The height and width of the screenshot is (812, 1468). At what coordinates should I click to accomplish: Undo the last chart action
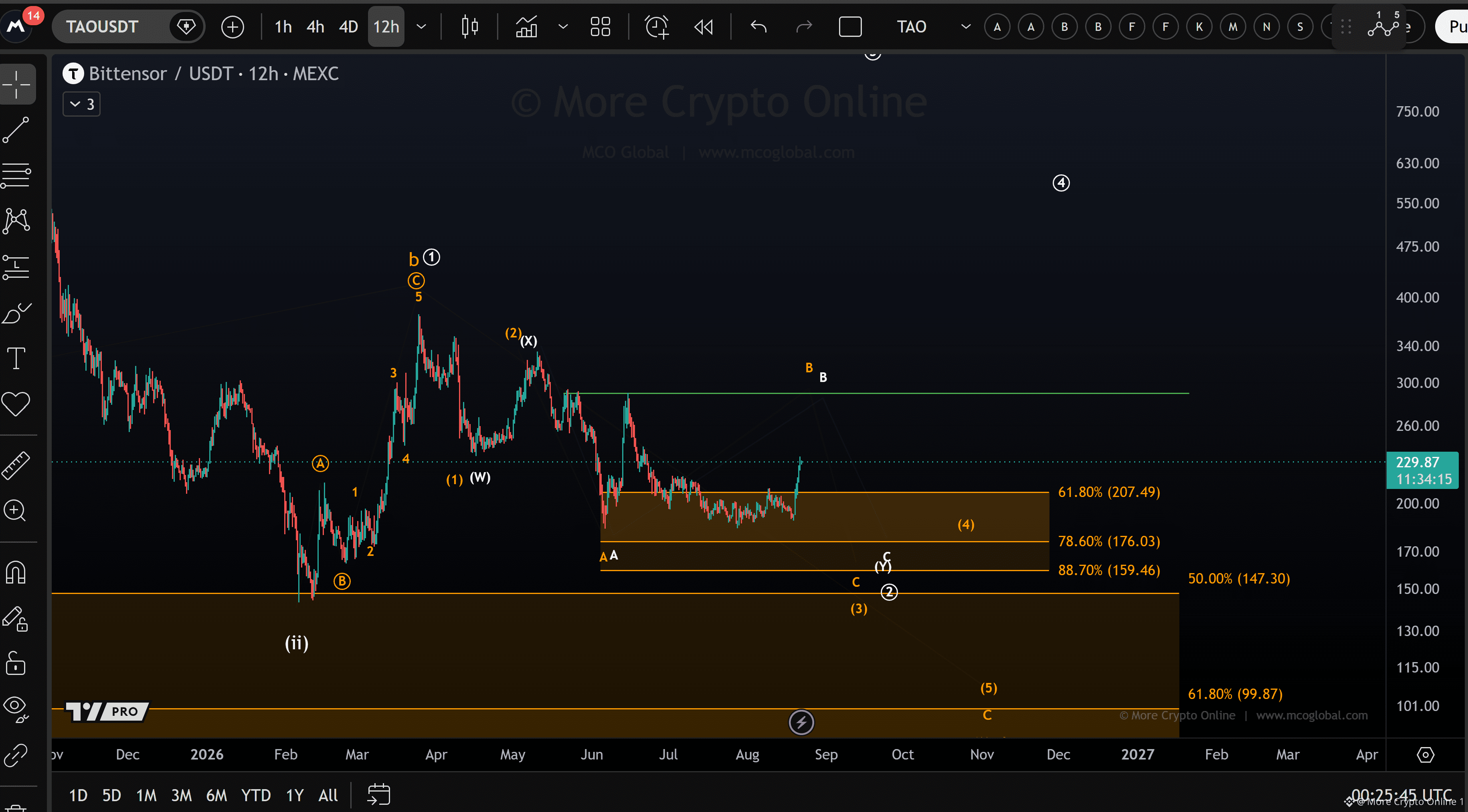click(x=758, y=27)
